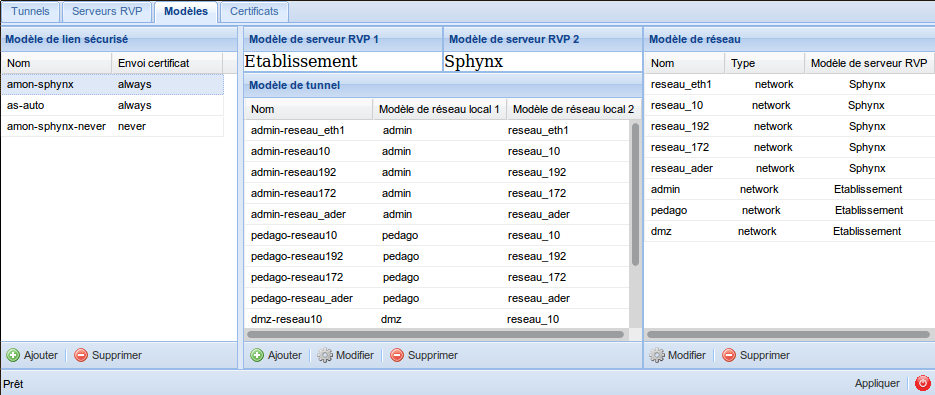This screenshot has width=935, height=395.
Task: Click Appliquer to apply changes
Action: 877,383
